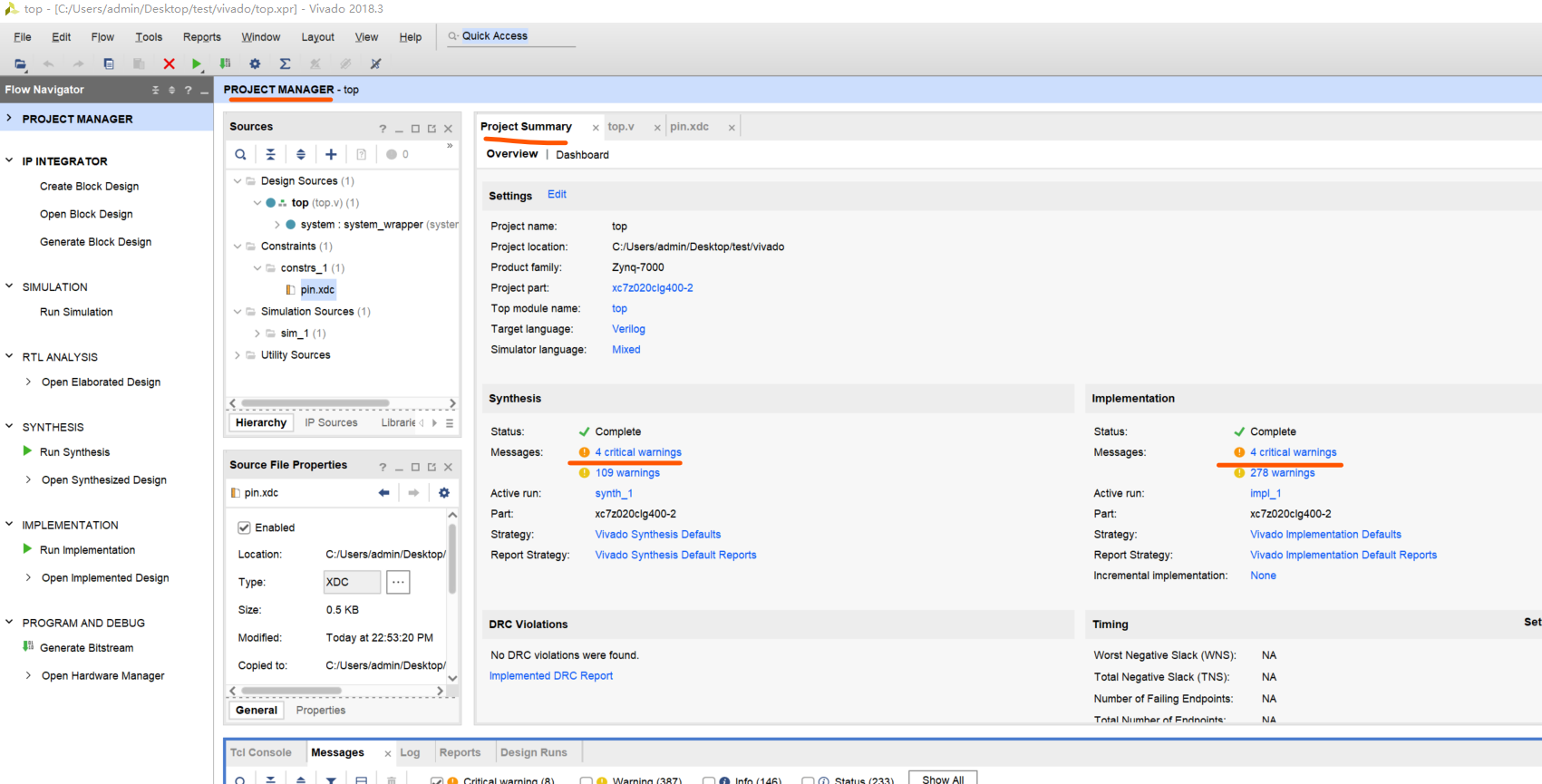Click the gear icon in Source File Properties
The image size is (1542, 784).
coord(443,492)
